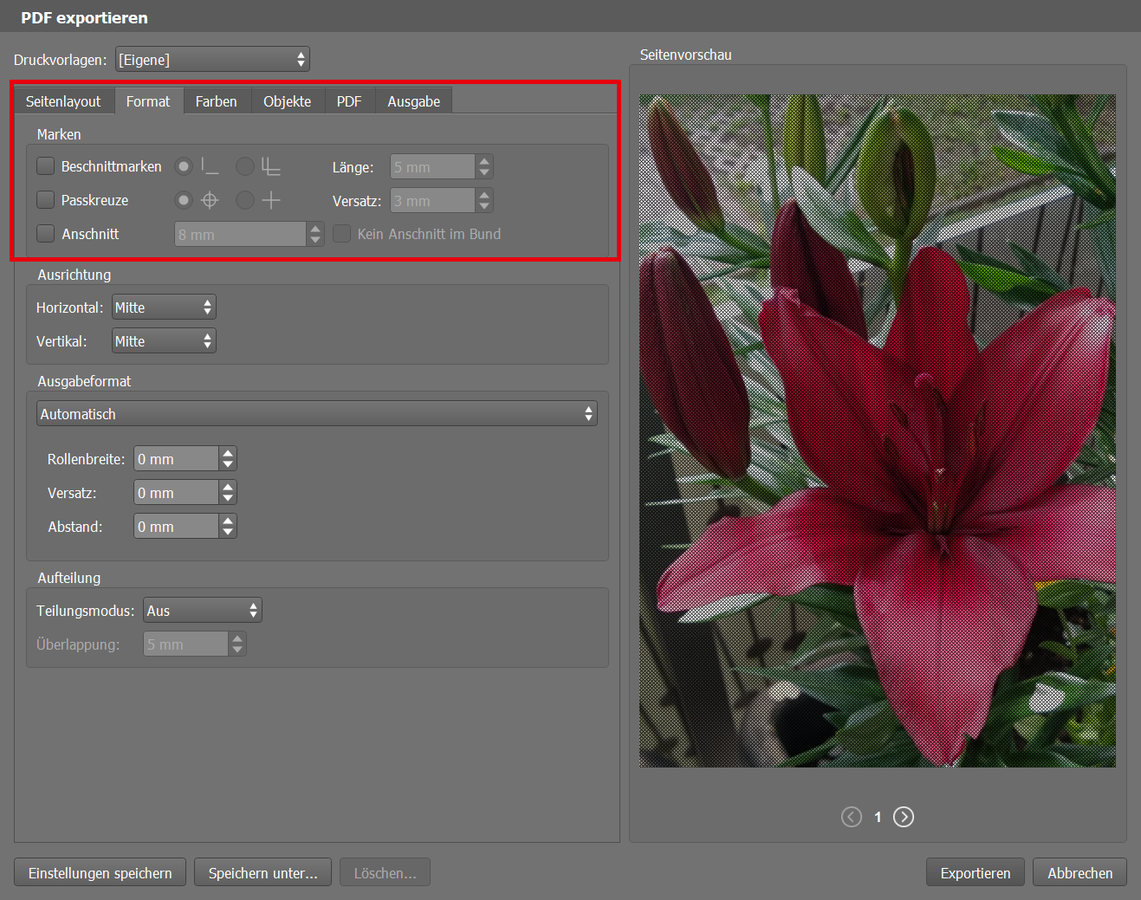This screenshot has width=1141, height=900.
Task: Click the Rollenbreite stepper arrows
Action: point(228,459)
